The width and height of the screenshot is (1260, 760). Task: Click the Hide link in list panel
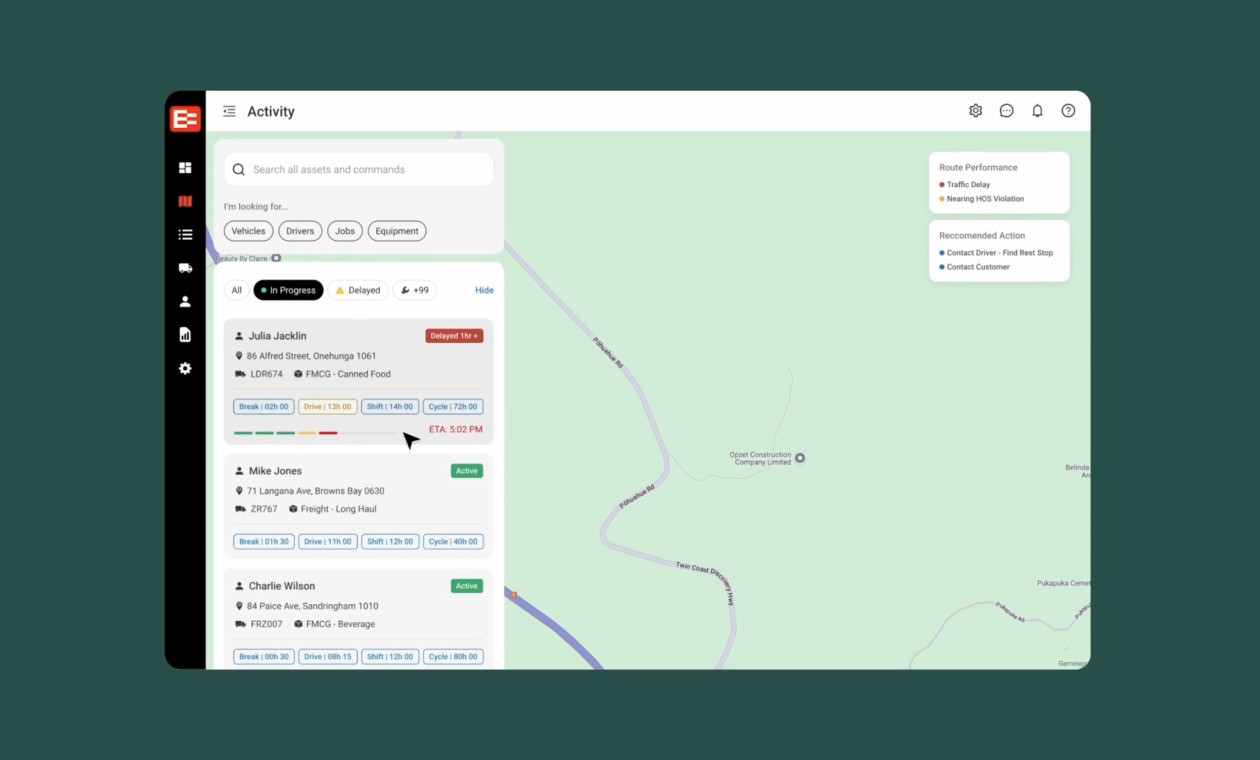pyautogui.click(x=484, y=290)
